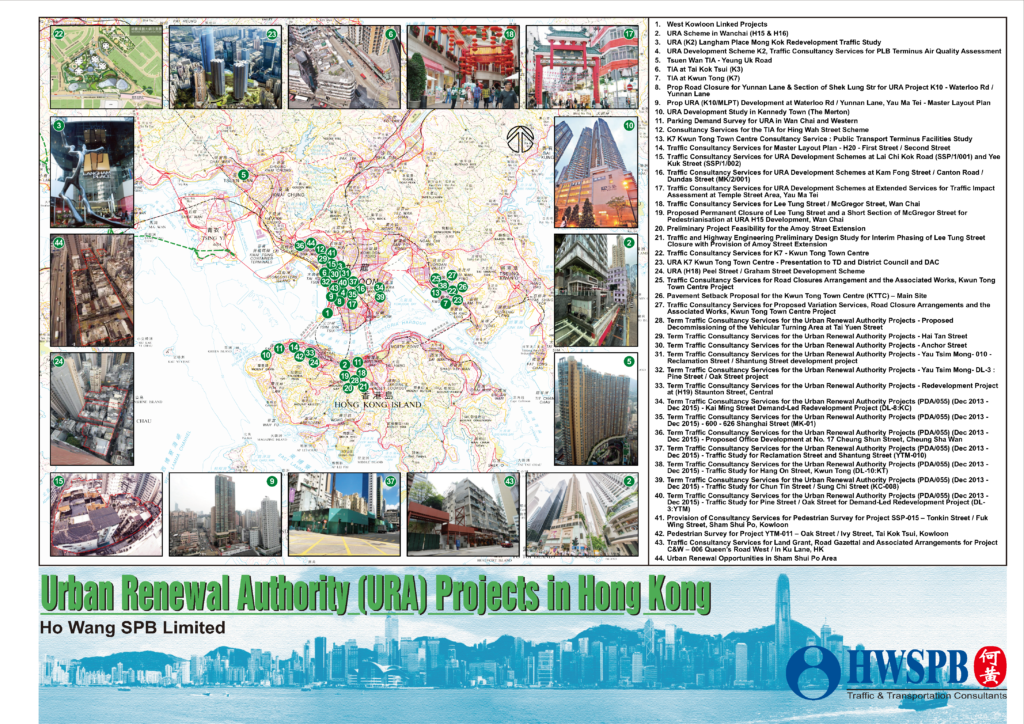Screen dimensions: 1024x724
Task: Open the high-rise photo numbered 10
Action: click(x=596, y=172)
